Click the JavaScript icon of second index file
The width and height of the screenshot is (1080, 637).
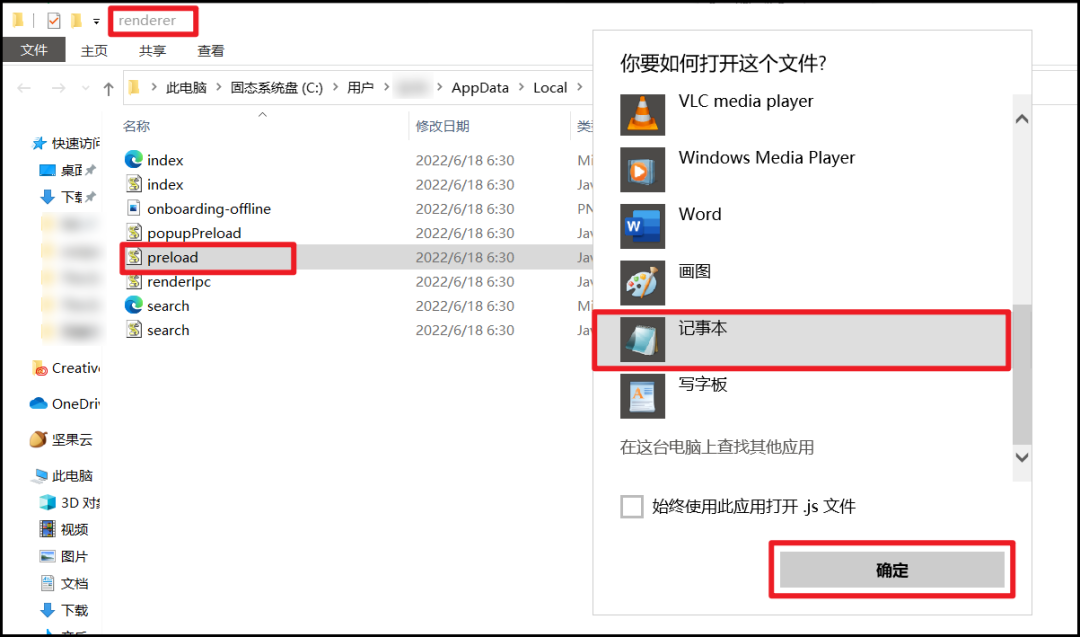[x=134, y=184]
